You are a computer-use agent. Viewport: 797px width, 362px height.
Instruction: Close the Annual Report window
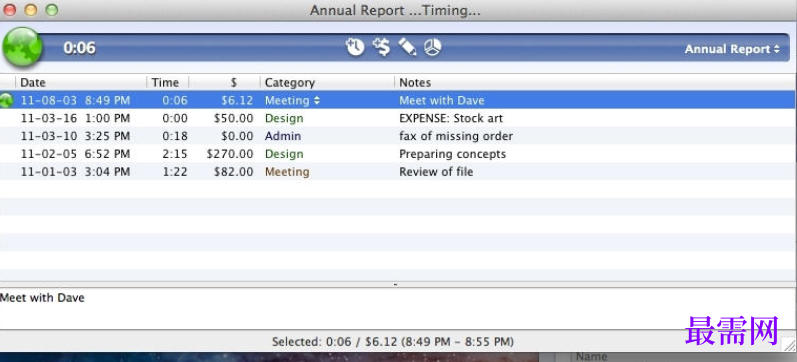tap(10, 10)
